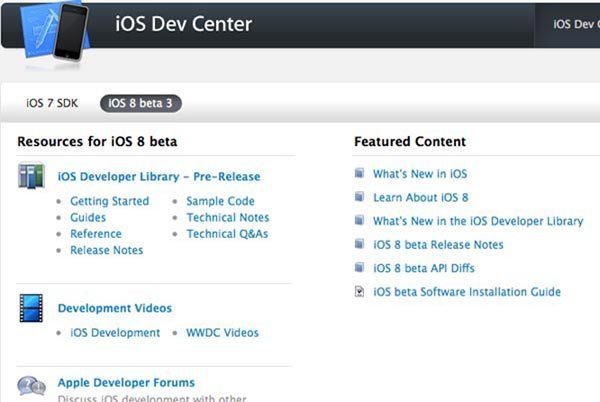Click icon beside iOS 8 beta API Diffs
This screenshot has width=600, height=402.
coord(359,267)
